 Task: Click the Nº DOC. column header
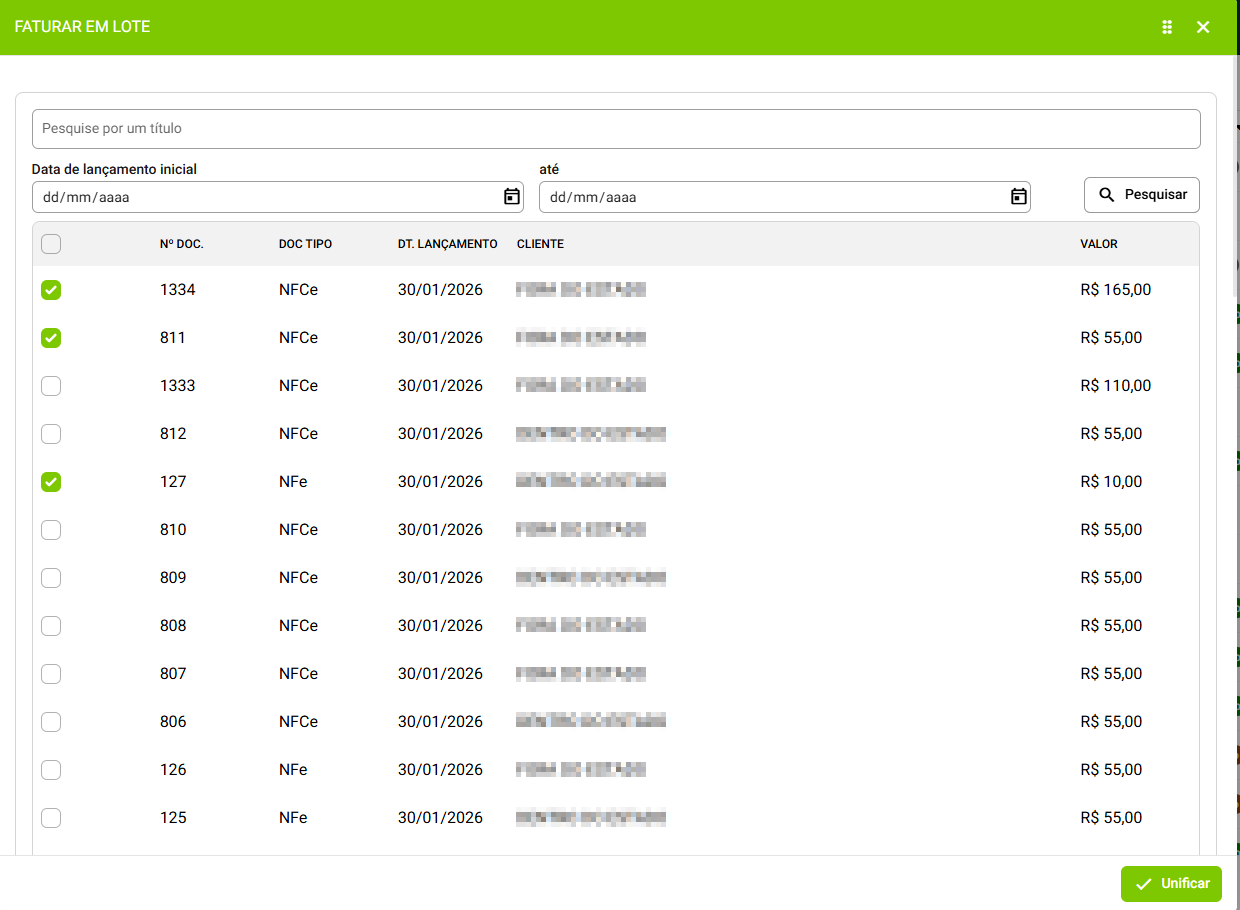[x=181, y=244]
